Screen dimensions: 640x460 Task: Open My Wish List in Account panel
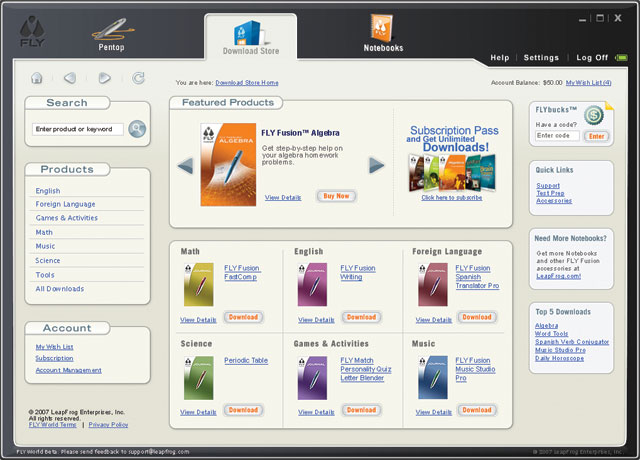[x=53, y=347]
